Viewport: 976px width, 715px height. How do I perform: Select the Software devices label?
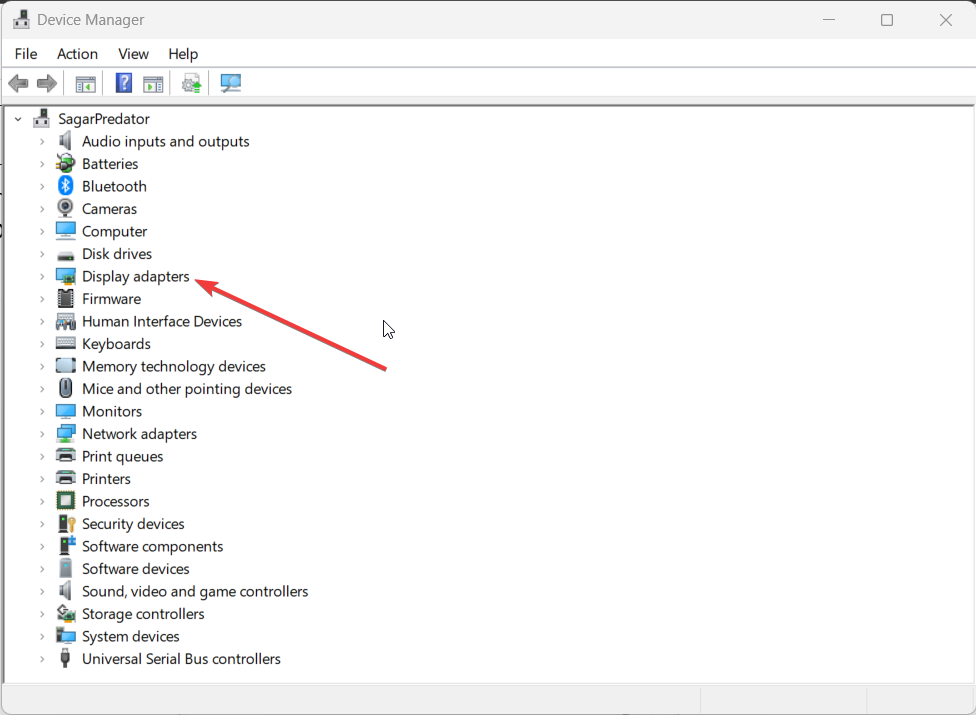click(136, 569)
